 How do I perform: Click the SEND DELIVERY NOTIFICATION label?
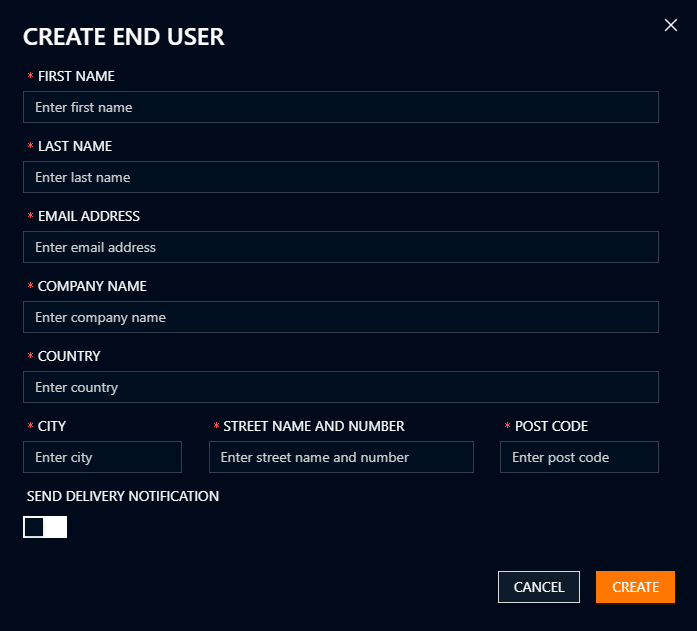pyautogui.click(x=123, y=496)
